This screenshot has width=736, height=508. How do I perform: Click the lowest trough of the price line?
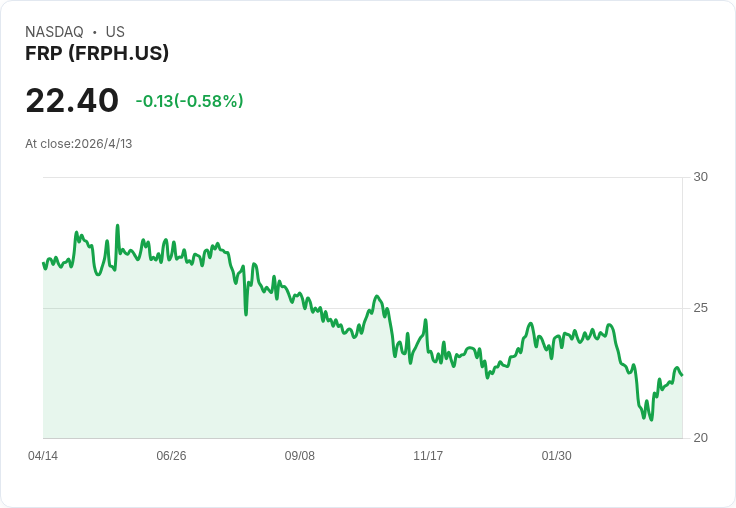(x=651, y=420)
